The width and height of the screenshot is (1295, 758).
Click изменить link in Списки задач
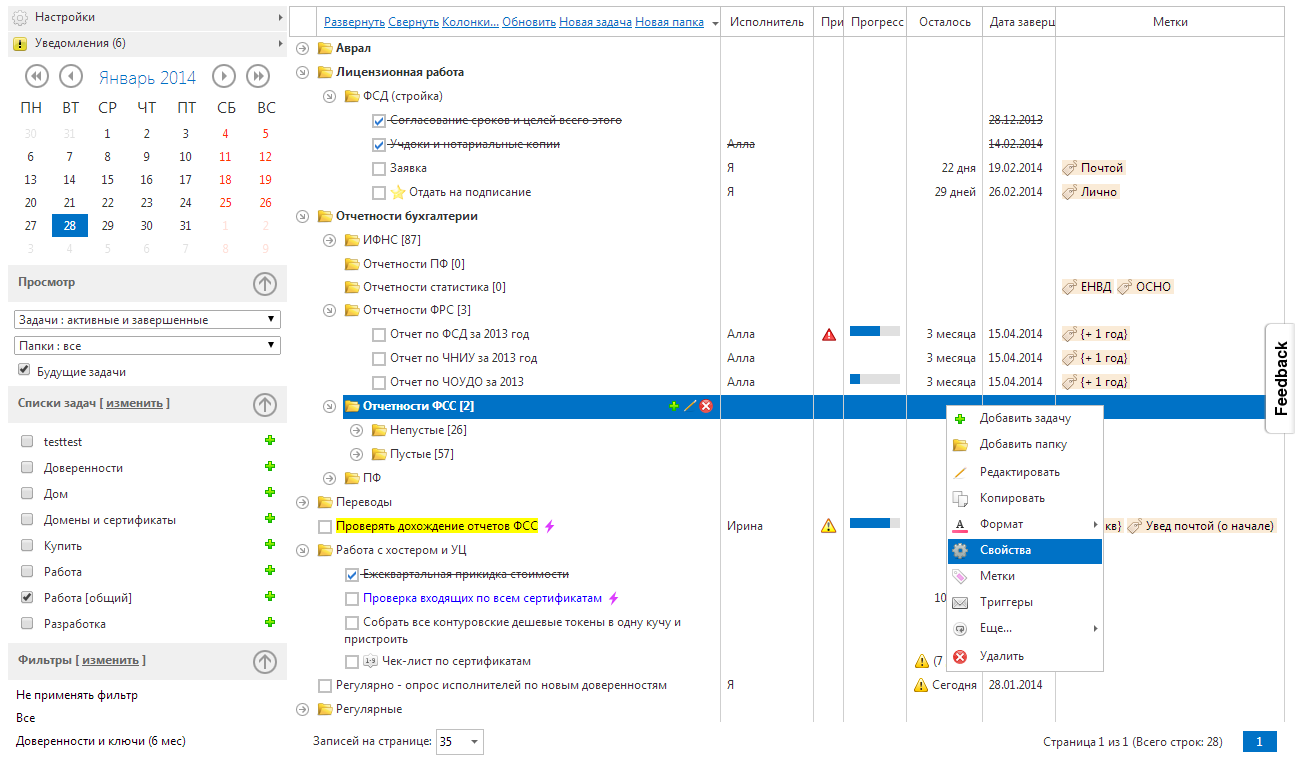(134, 403)
